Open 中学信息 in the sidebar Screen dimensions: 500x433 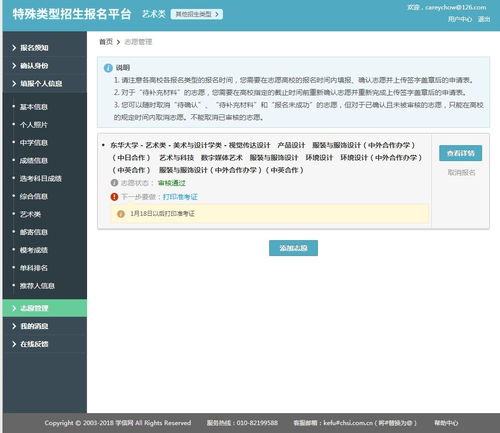(x=34, y=143)
